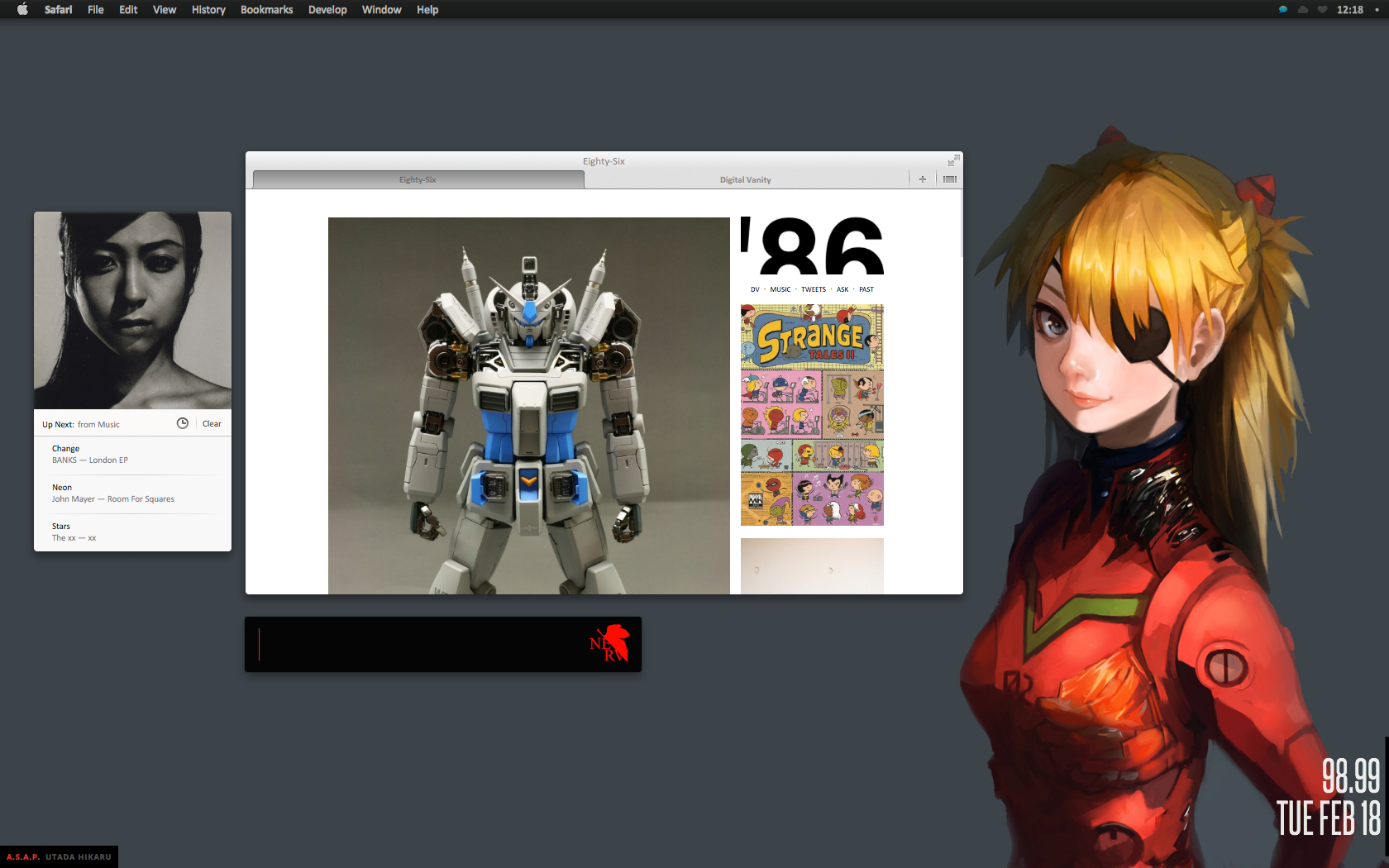The height and width of the screenshot is (868, 1389).
Task: Open the ASK link on the blog
Action: [x=842, y=289]
